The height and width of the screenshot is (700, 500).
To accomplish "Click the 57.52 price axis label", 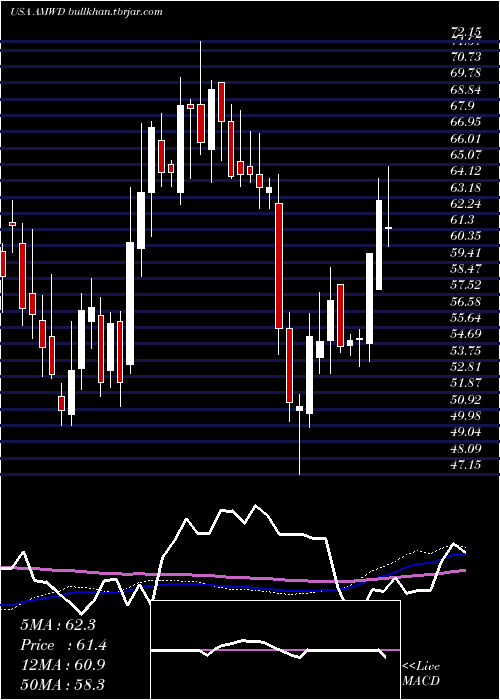I will (x=466, y=285).
